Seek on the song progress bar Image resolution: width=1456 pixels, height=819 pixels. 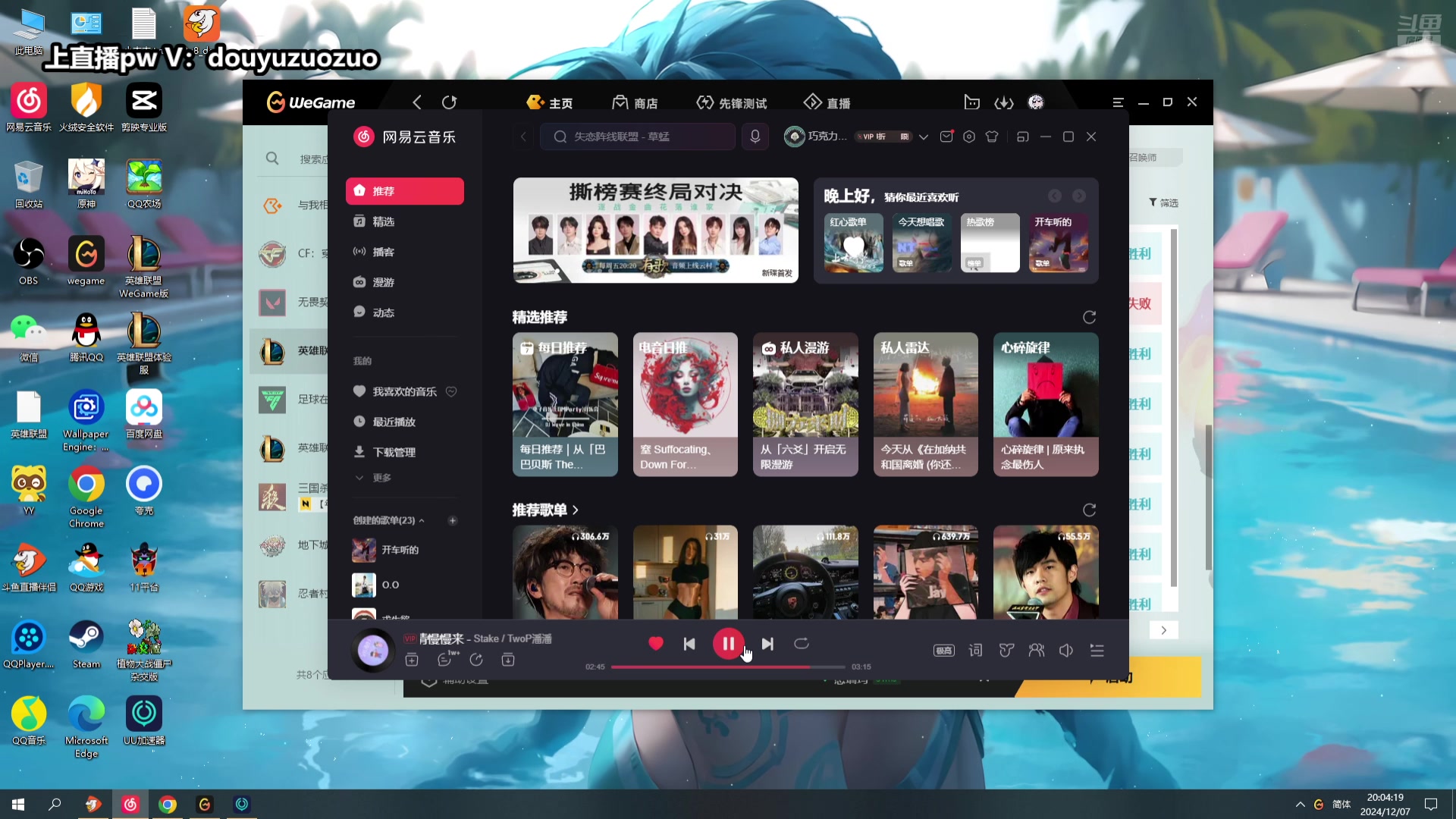pyautogui.click(x=728, y=667)
